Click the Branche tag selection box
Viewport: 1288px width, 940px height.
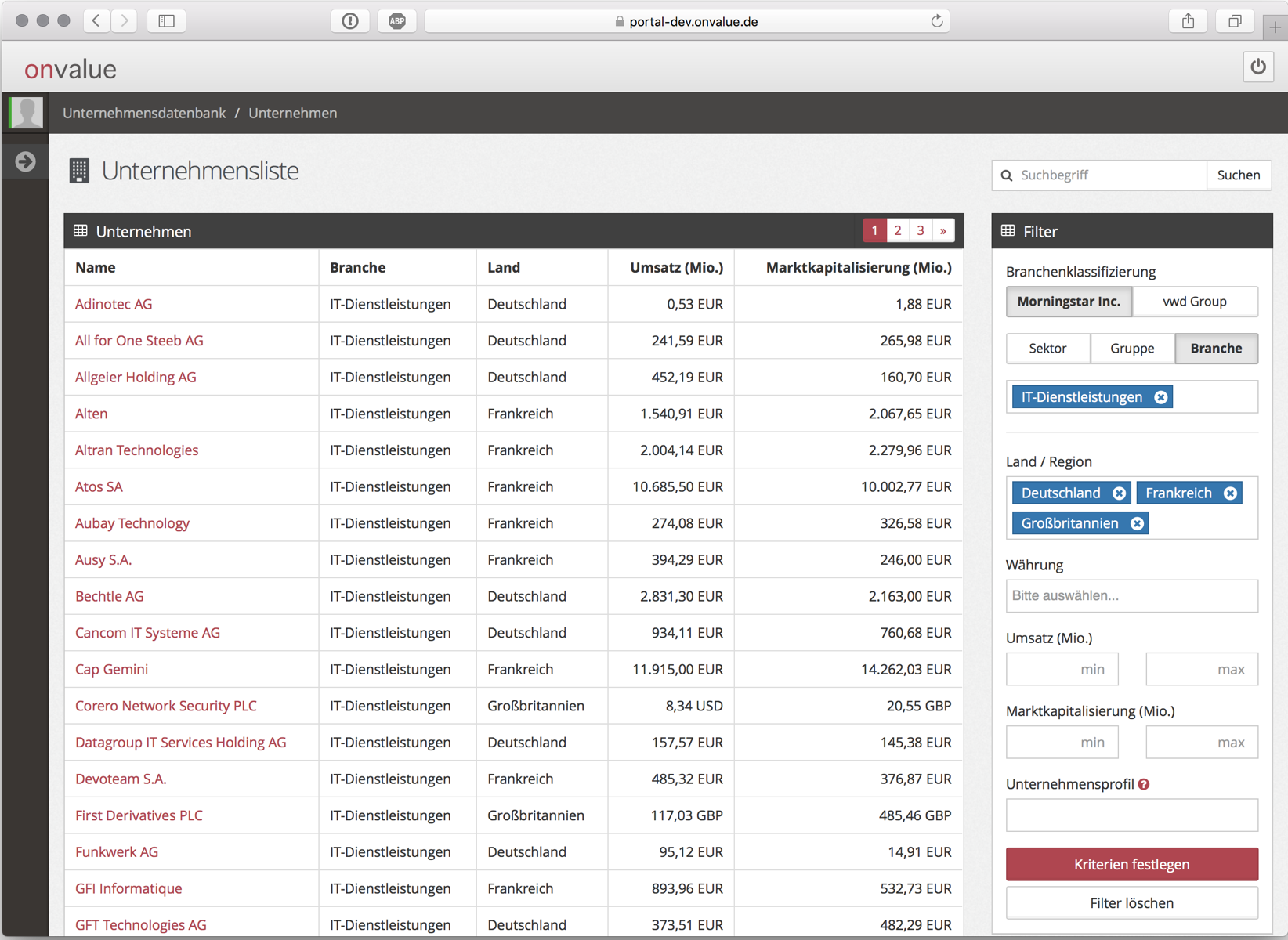pos(1132,397)
